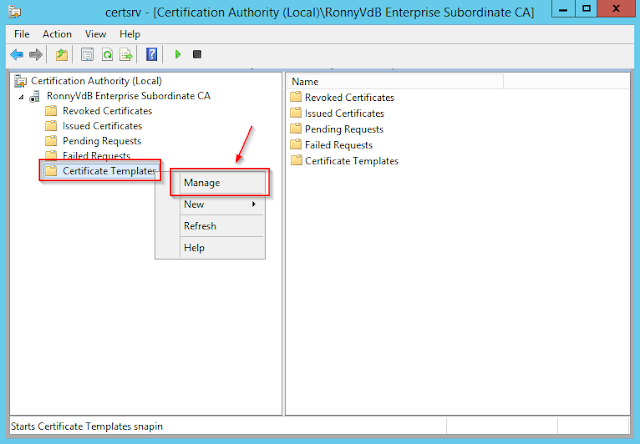Click the Back arrow toolbar icon
640x444 pixels.
click(16, 54)
